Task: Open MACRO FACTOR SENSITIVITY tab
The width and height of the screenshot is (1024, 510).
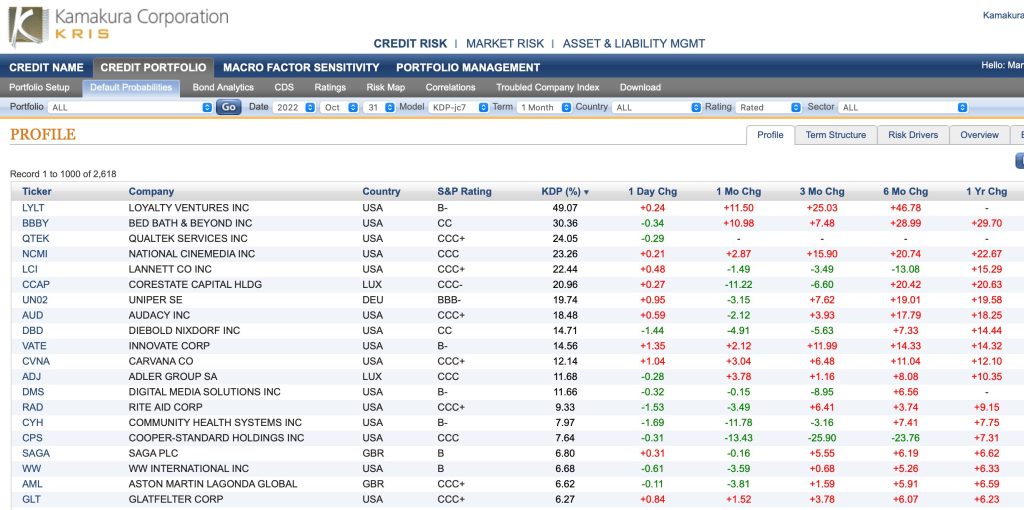Action: [x=301, y=67]
